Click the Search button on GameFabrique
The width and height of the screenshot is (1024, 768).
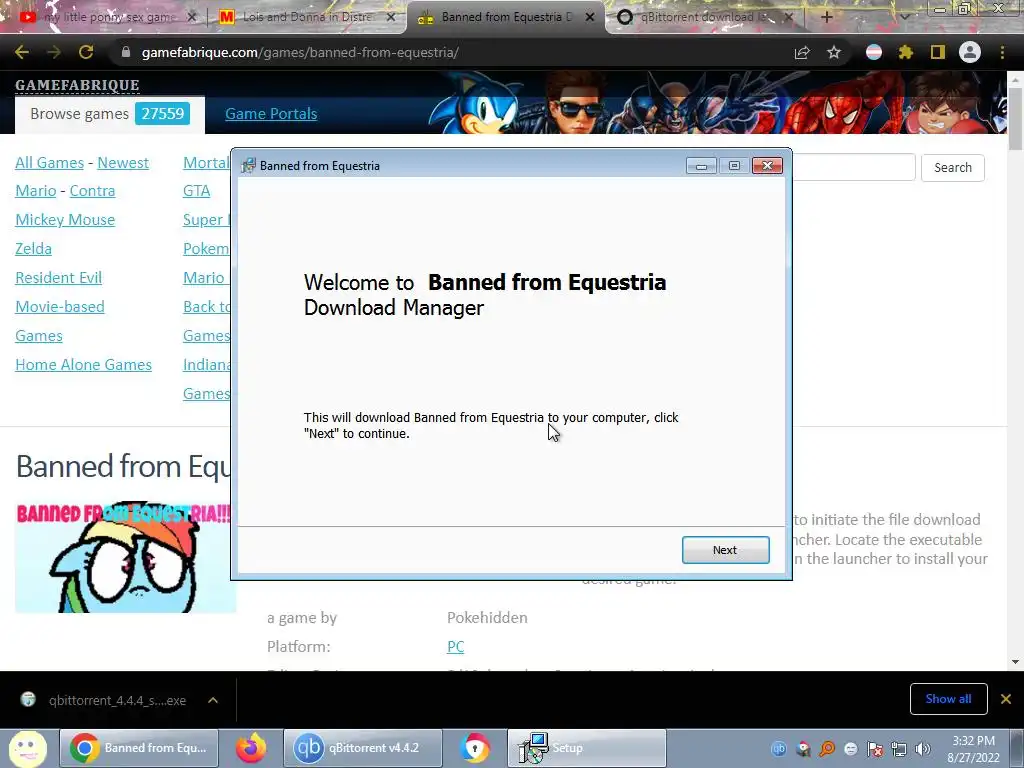click(x=953, y=167)
